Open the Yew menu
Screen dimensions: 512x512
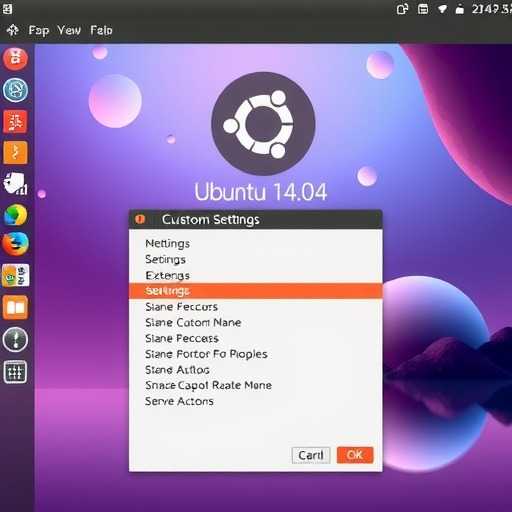[69, 31]
